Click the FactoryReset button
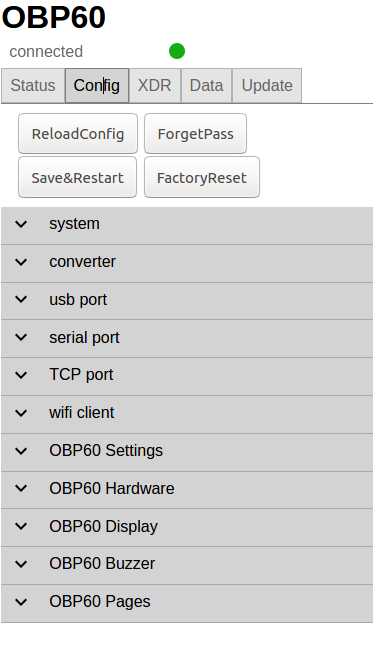Image resolution: width=375 pixels, height=658 pixels. click(202, 178)
